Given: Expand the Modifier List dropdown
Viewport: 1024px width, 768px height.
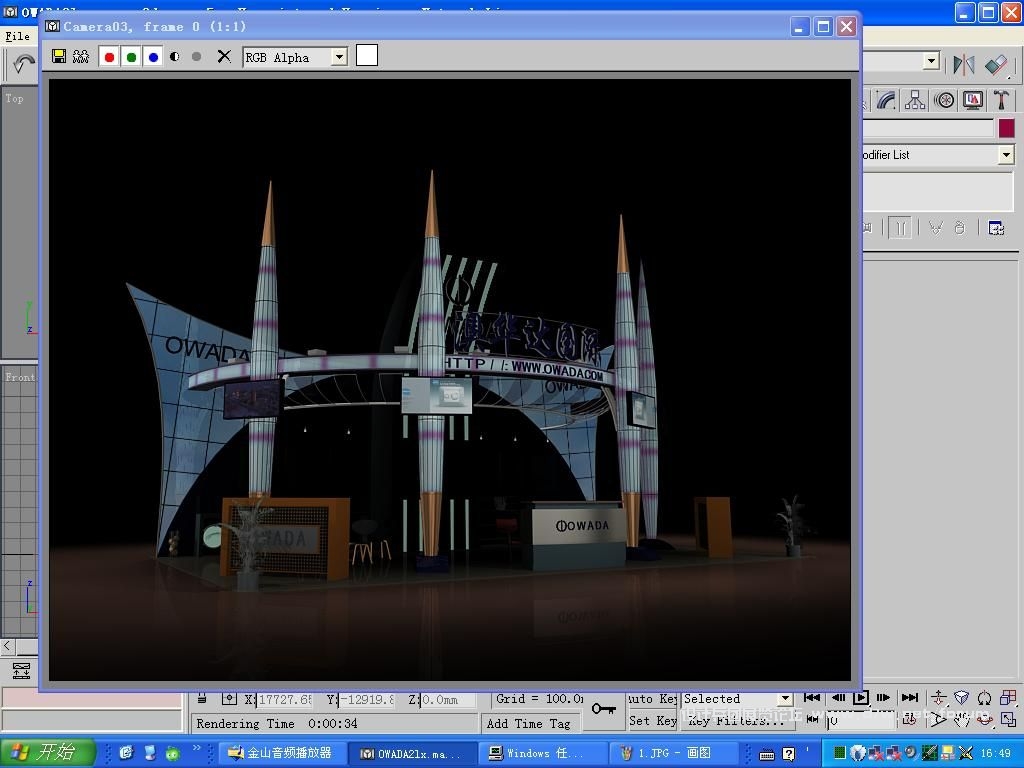Looking at the screenshot, I should point(1006,155).
